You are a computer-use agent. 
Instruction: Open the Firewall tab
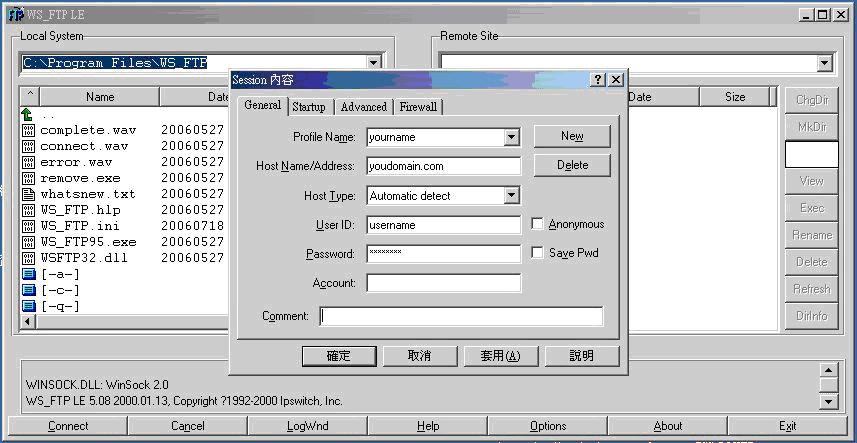pyautogui.click(x=418, y=107)
